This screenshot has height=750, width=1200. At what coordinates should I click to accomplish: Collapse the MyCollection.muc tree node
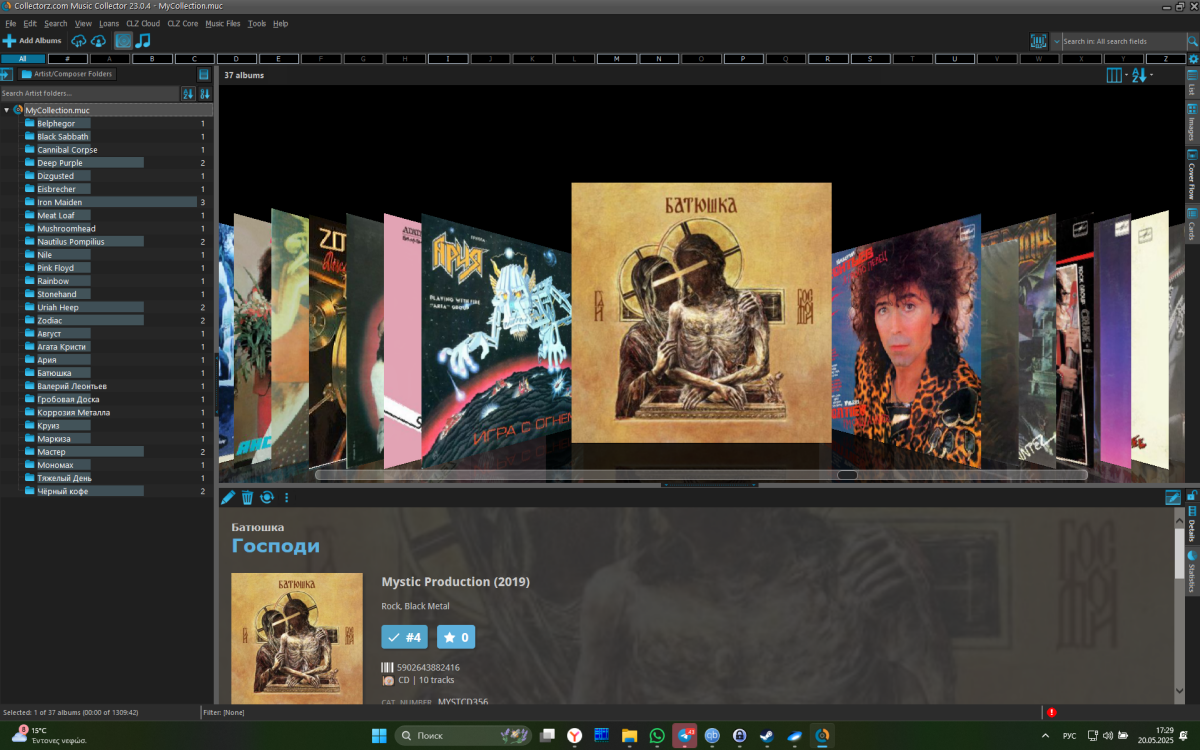(7, 110)
